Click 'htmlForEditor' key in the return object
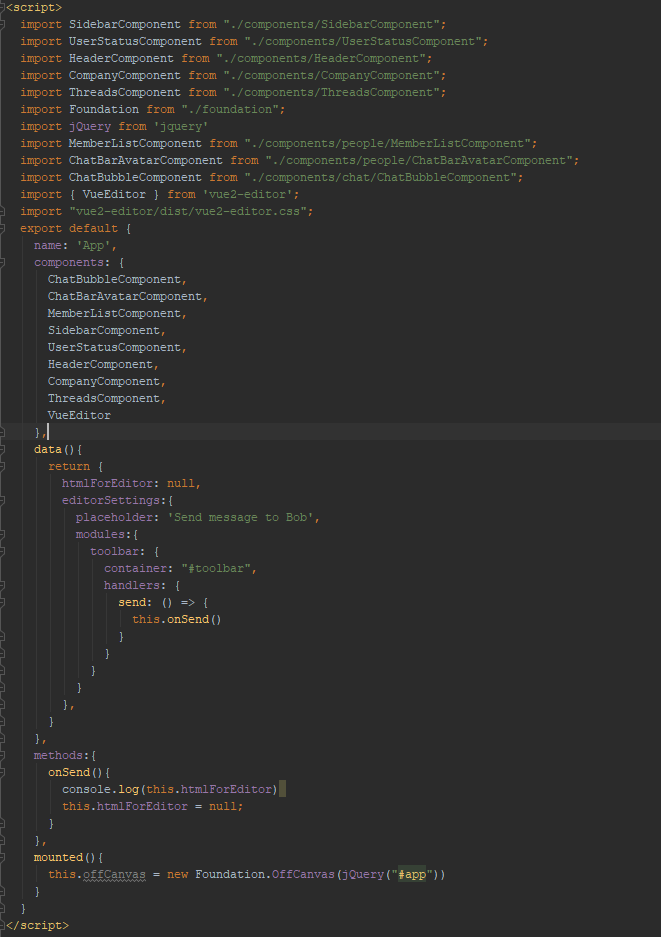Viewport: 661px width, 937px height. (x=108, y=483)
